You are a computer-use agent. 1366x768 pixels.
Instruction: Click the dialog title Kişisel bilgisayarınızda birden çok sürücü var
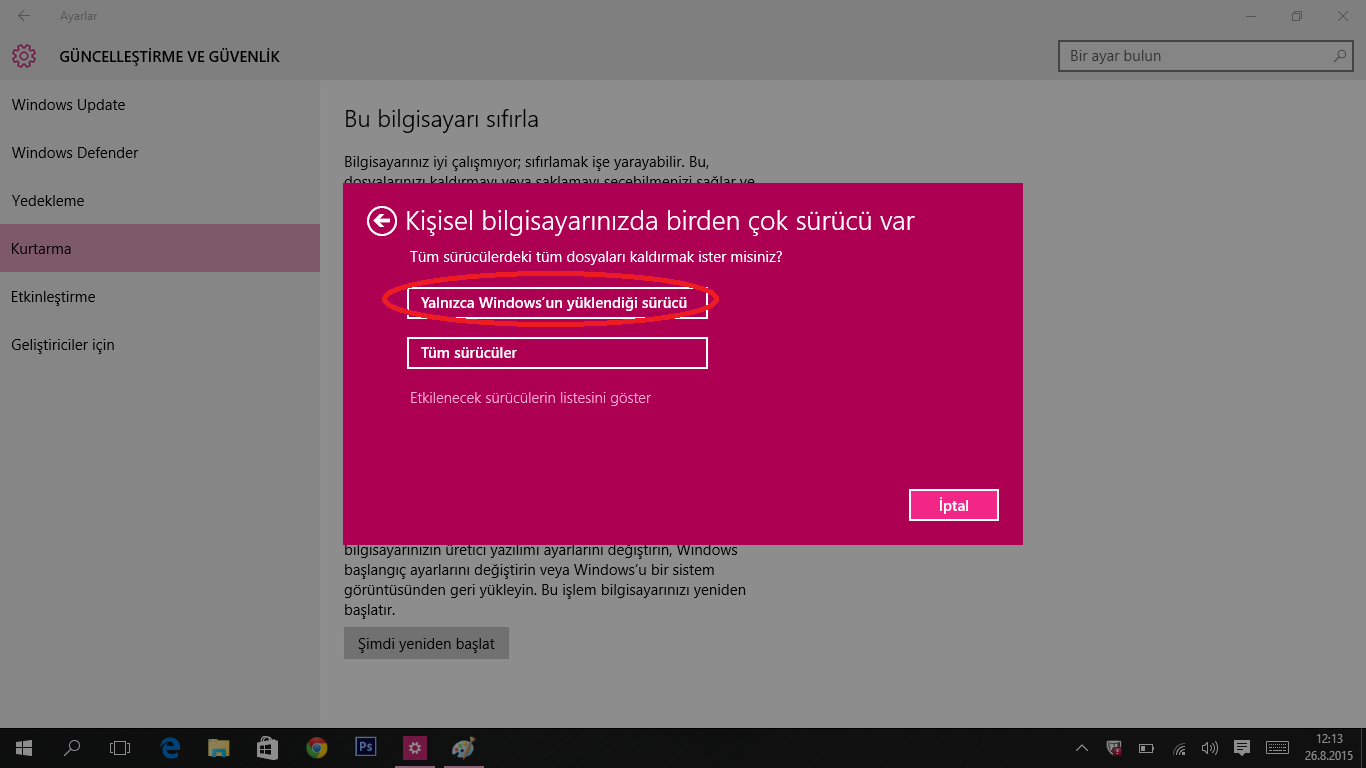[x=660, y=221]
